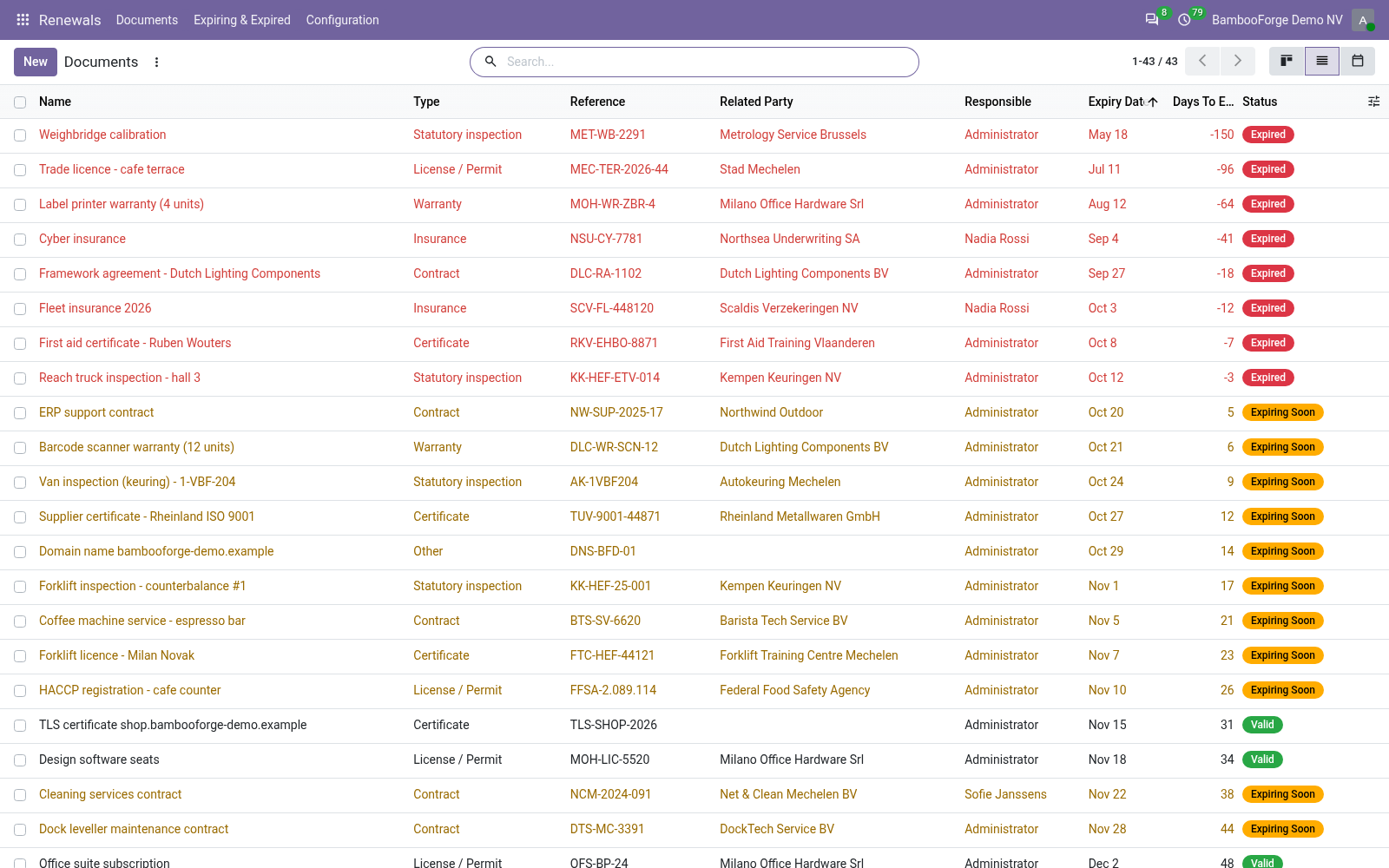
Task: Switch to kanban view
Action: pos(1287,61)
